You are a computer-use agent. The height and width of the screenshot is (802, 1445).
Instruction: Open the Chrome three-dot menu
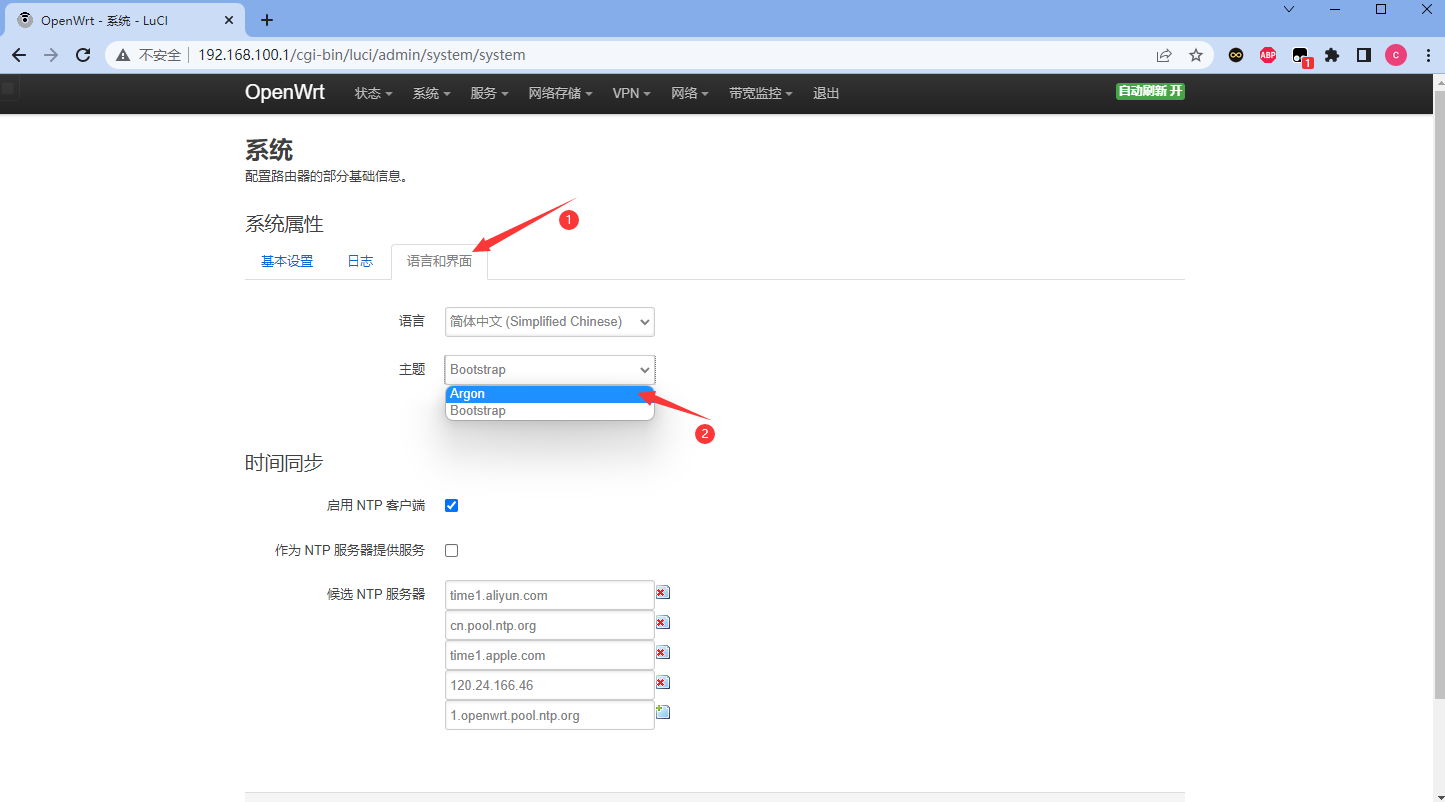click(1428, 55)
